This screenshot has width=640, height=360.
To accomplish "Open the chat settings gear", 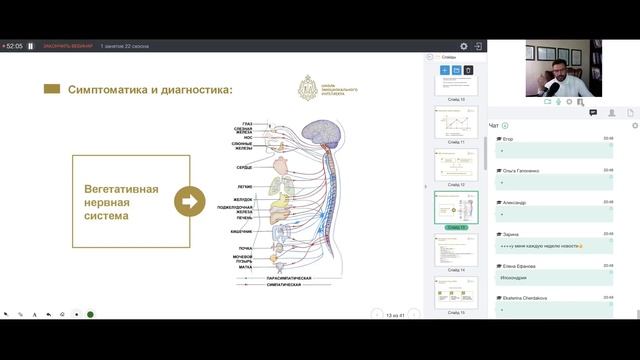I will click(x=635, y=126).
